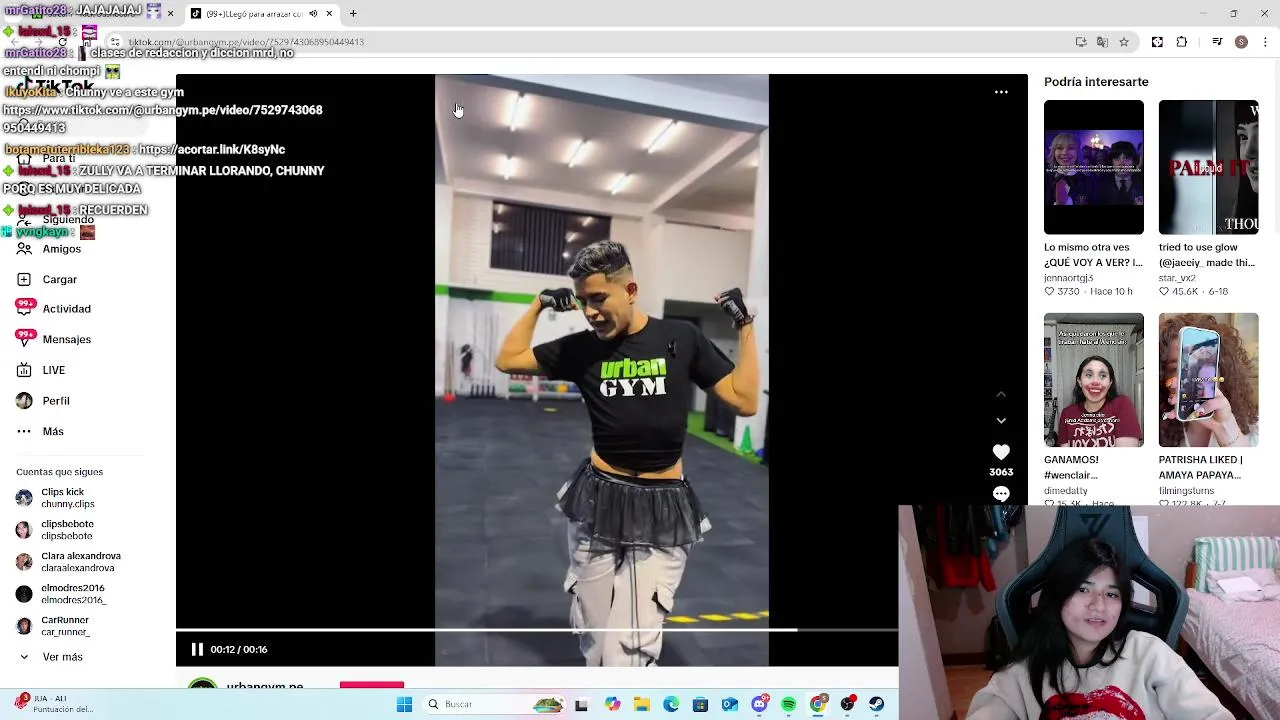This screenshot has height=720, width=1280.
Task: Like the video with heart icon
Action: 1001,453
